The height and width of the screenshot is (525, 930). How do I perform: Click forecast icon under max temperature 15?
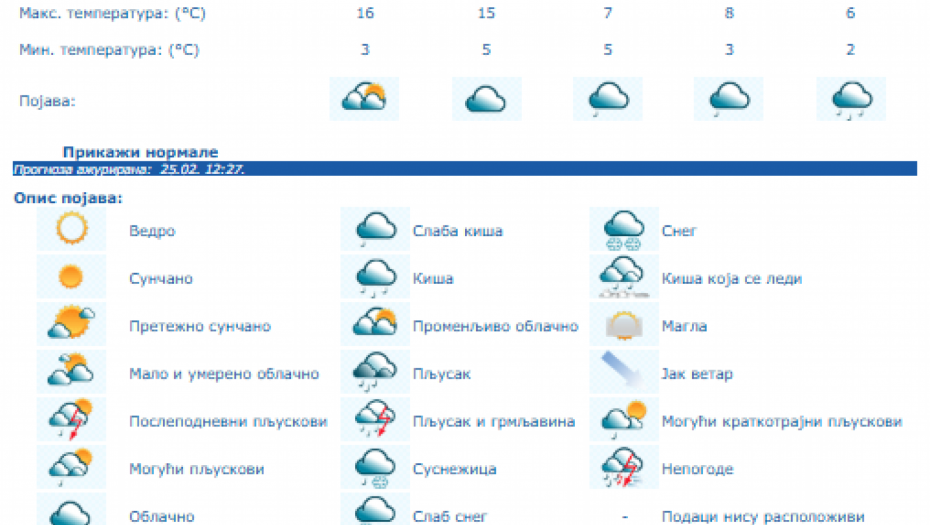tap(486, 100)
